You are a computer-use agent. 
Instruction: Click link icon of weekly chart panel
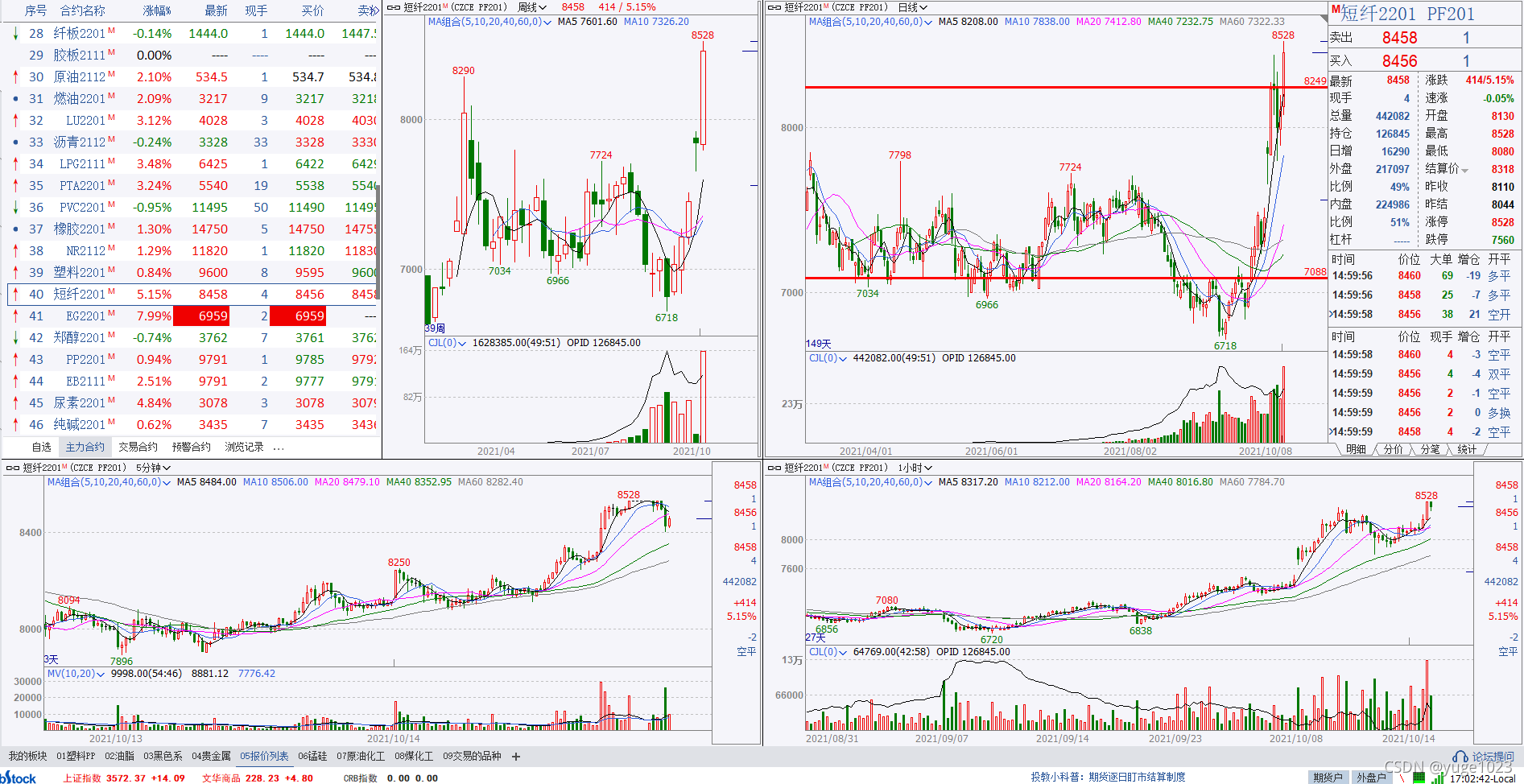tap(394, 7)
